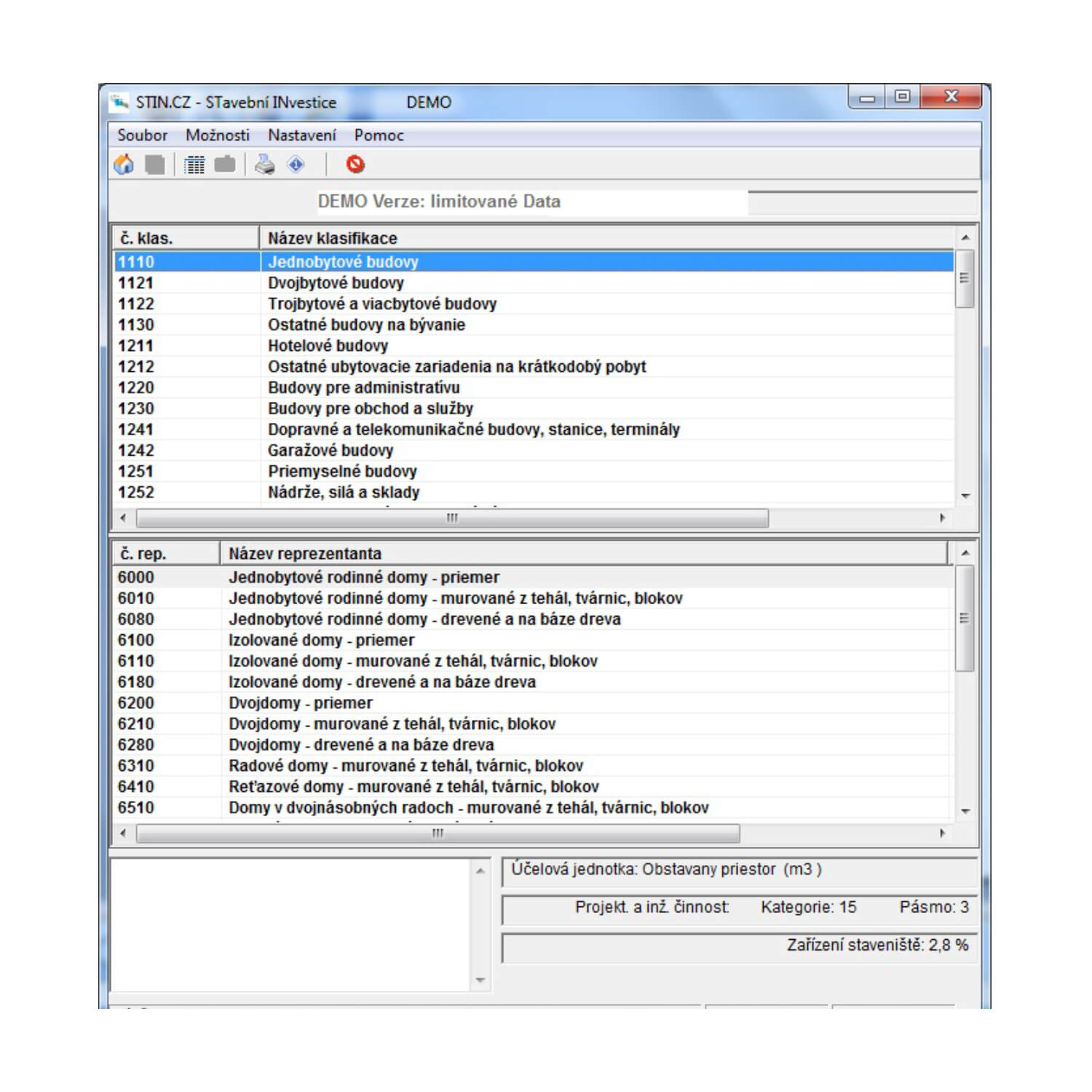Click right arrow of representative horizontal scrollbar
The image size is (1092, 1092).
coord(942,833)
